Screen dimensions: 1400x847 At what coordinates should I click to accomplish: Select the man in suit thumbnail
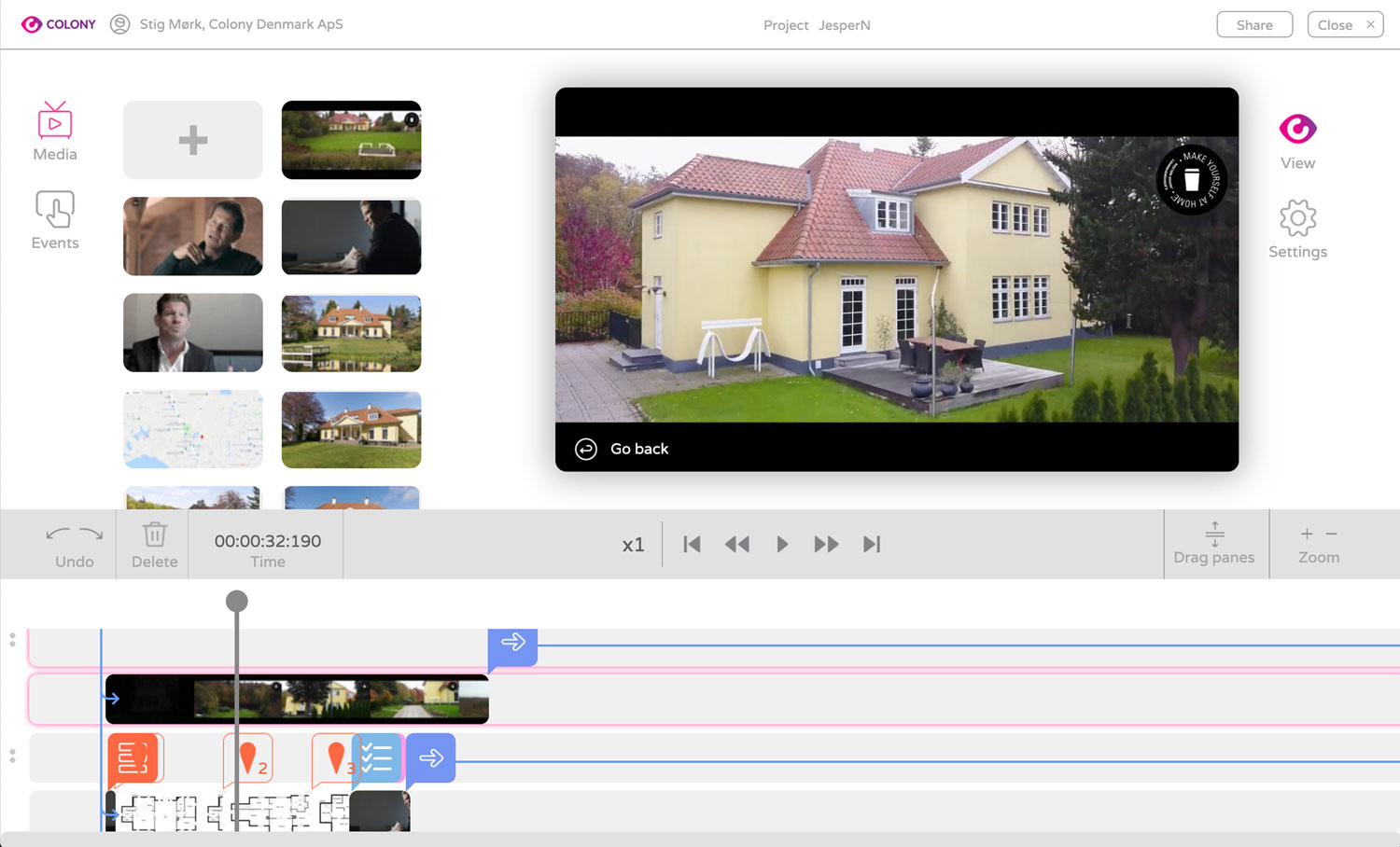193,333
